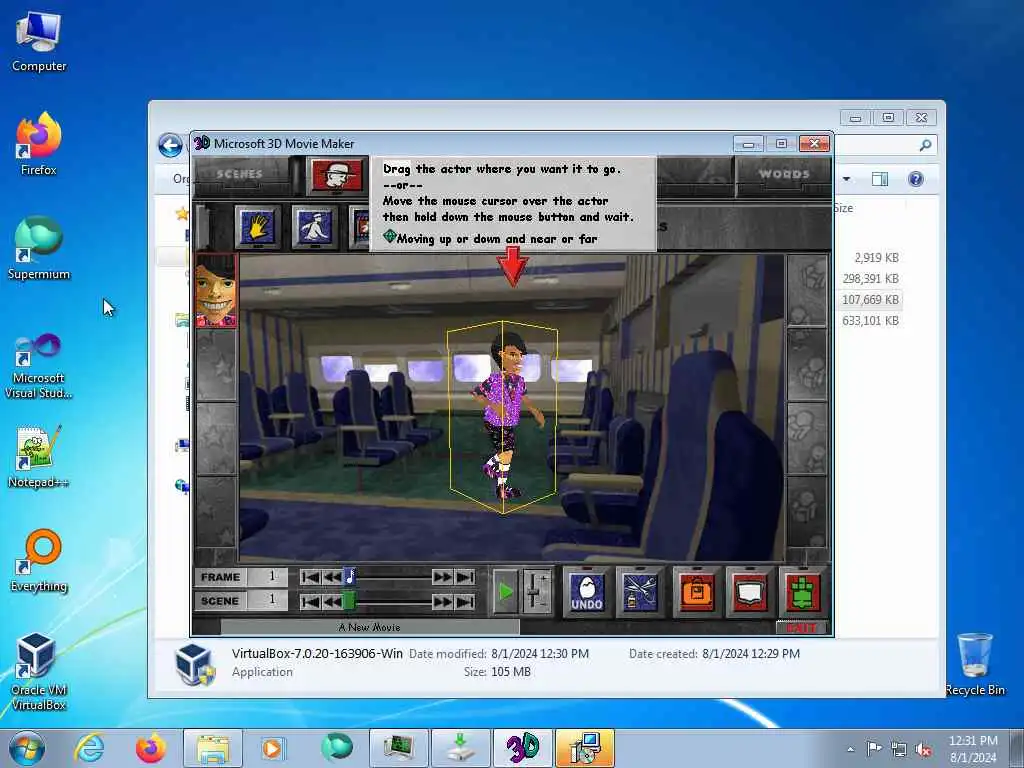Select the yellow hand Select Actor tool
The image size is (1024, 768).
[x=258, y=227]
